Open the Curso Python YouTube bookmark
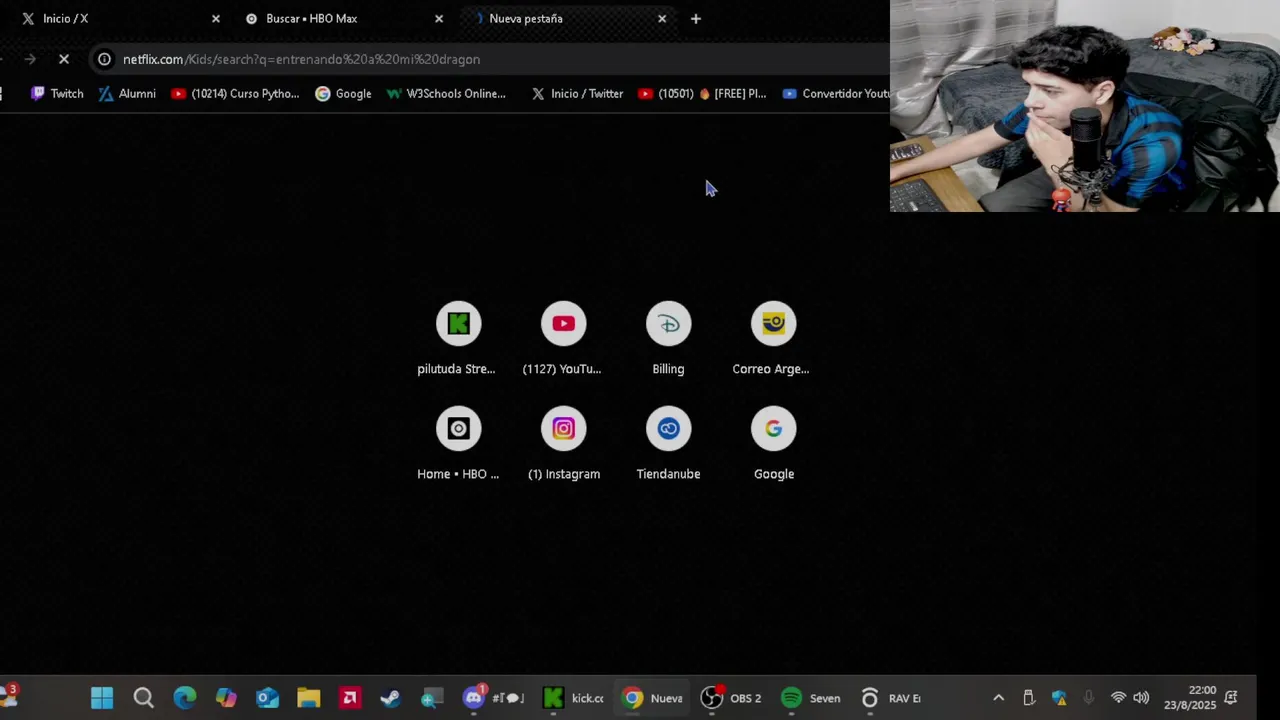 235,93
